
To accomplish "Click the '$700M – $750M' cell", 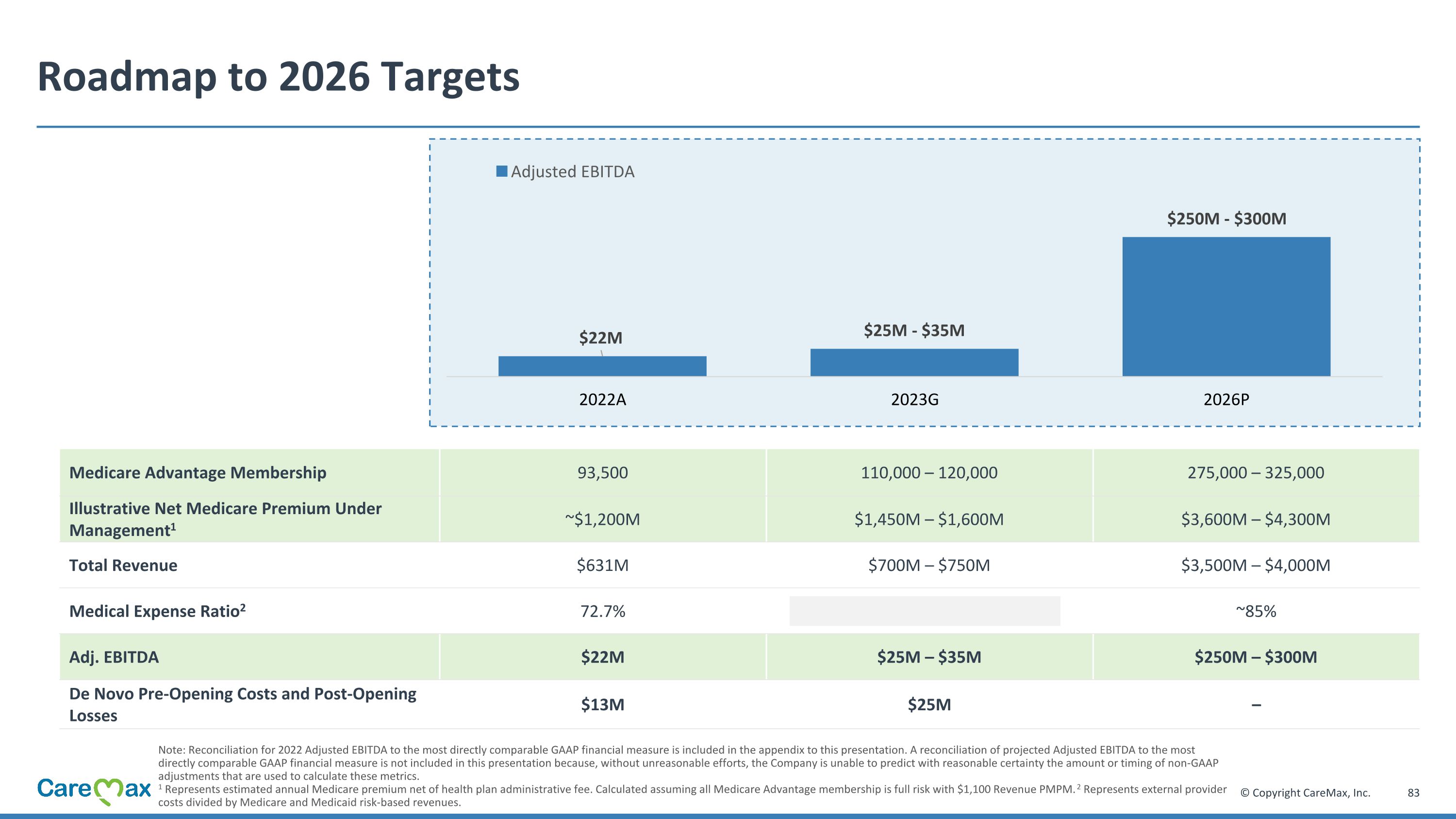I will [929, 565].
